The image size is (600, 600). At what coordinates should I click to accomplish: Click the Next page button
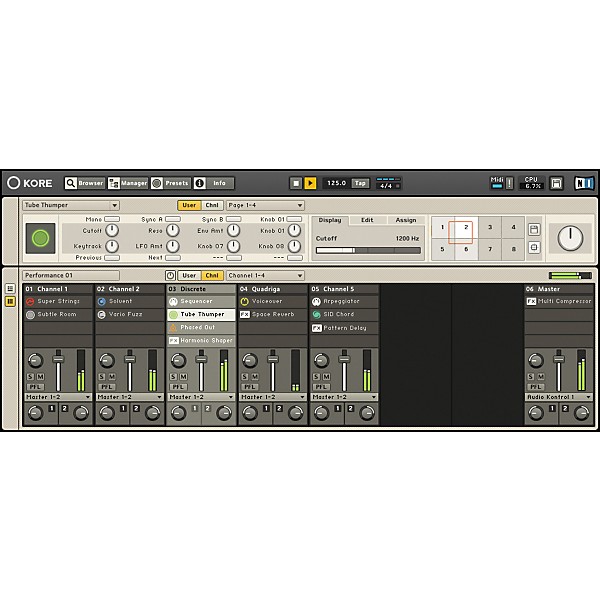173,258
